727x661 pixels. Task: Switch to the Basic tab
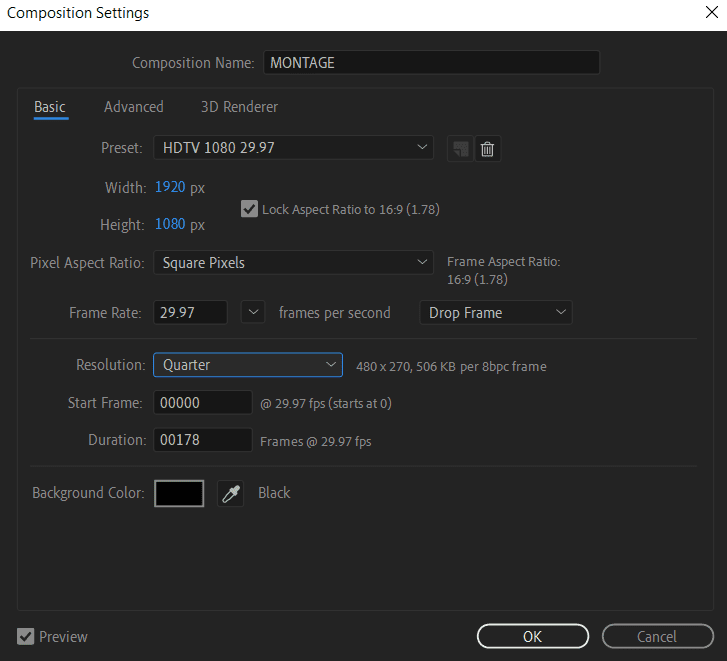pyautogui.click(x=50, y=107)
